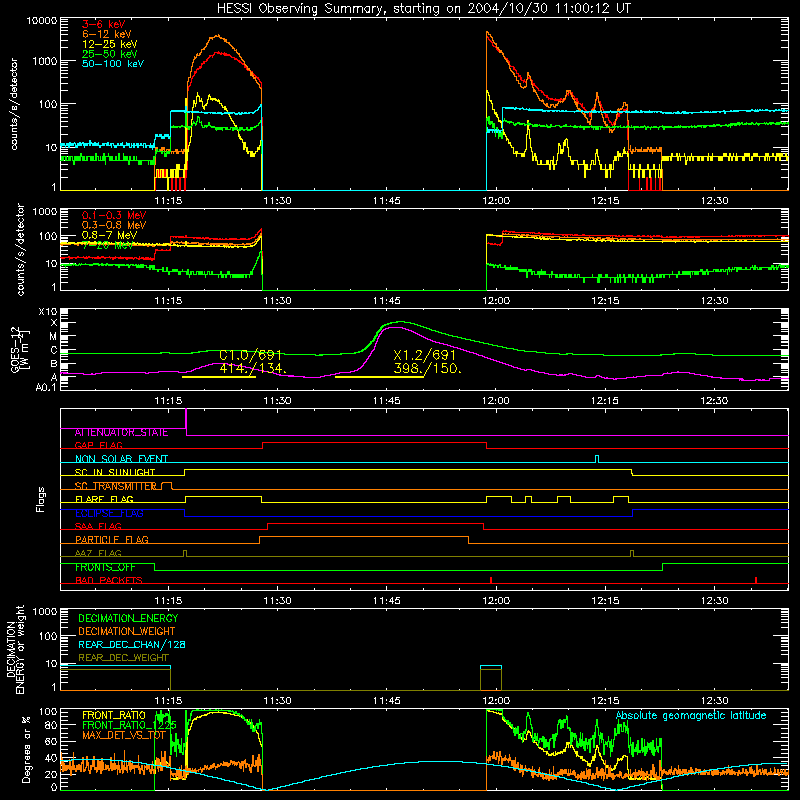Click the 12:30 label under the GOES panel
This screenshot has height=800, width=800.
714,401
